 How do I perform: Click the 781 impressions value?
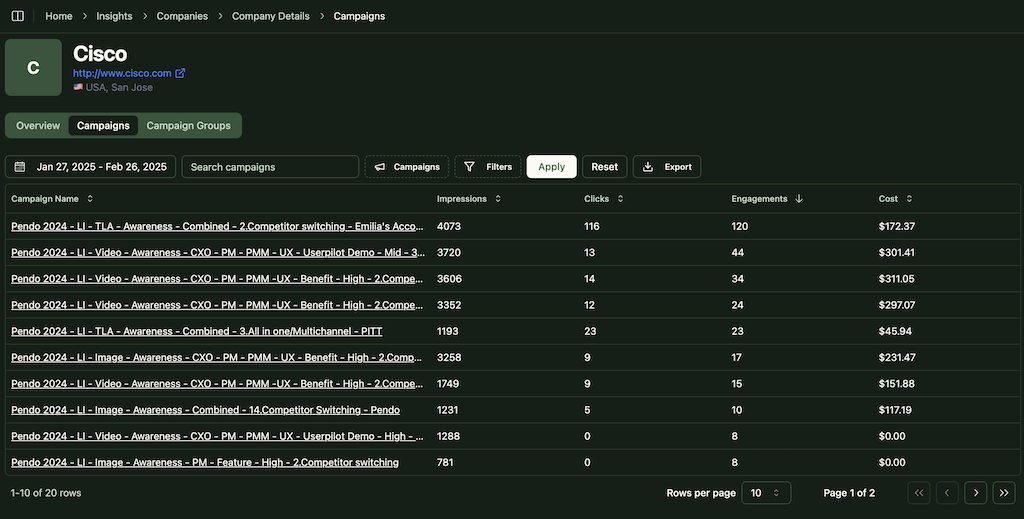pos(445,462)
